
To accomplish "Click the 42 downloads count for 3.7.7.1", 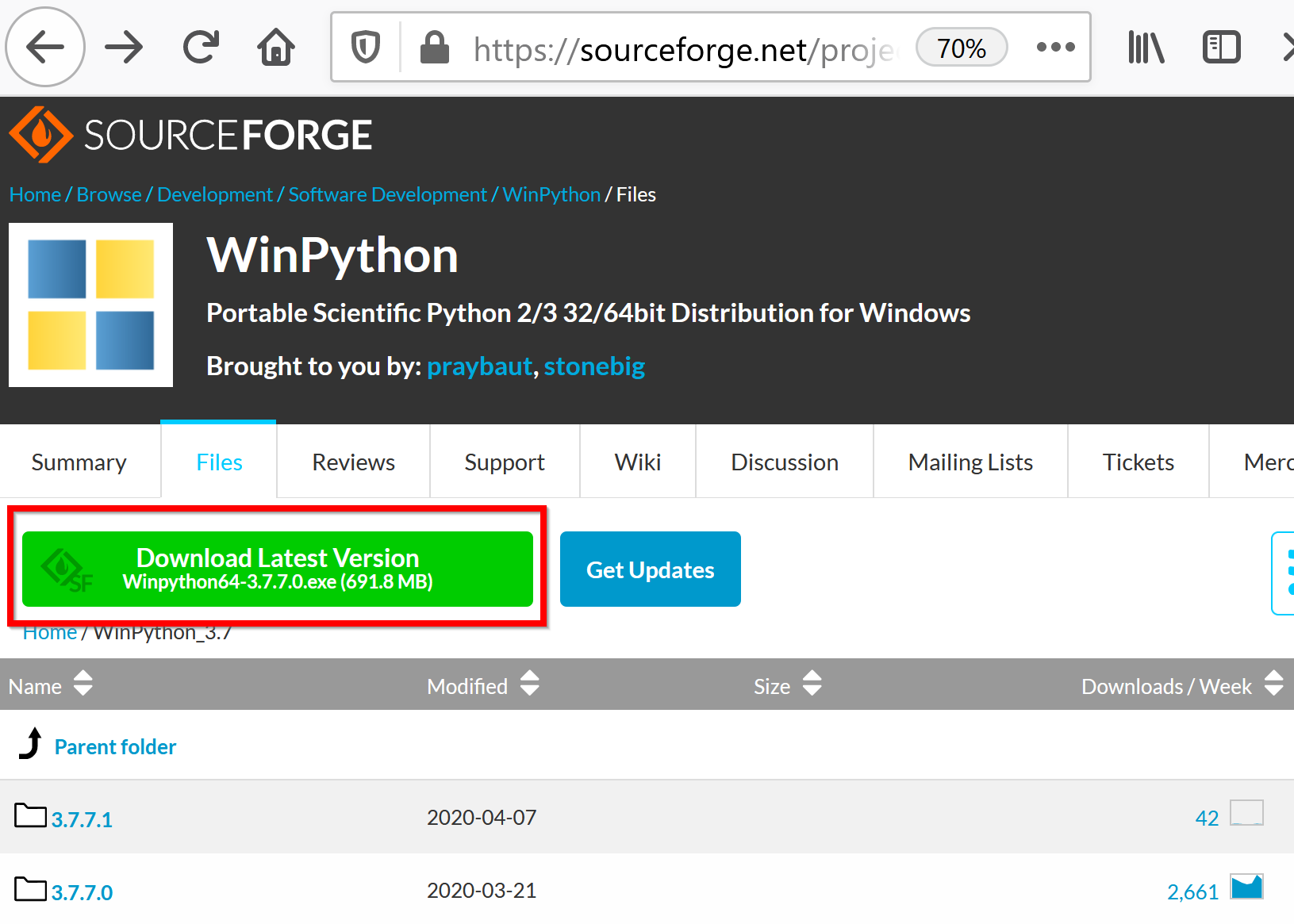I will [x=1207, y=818].
